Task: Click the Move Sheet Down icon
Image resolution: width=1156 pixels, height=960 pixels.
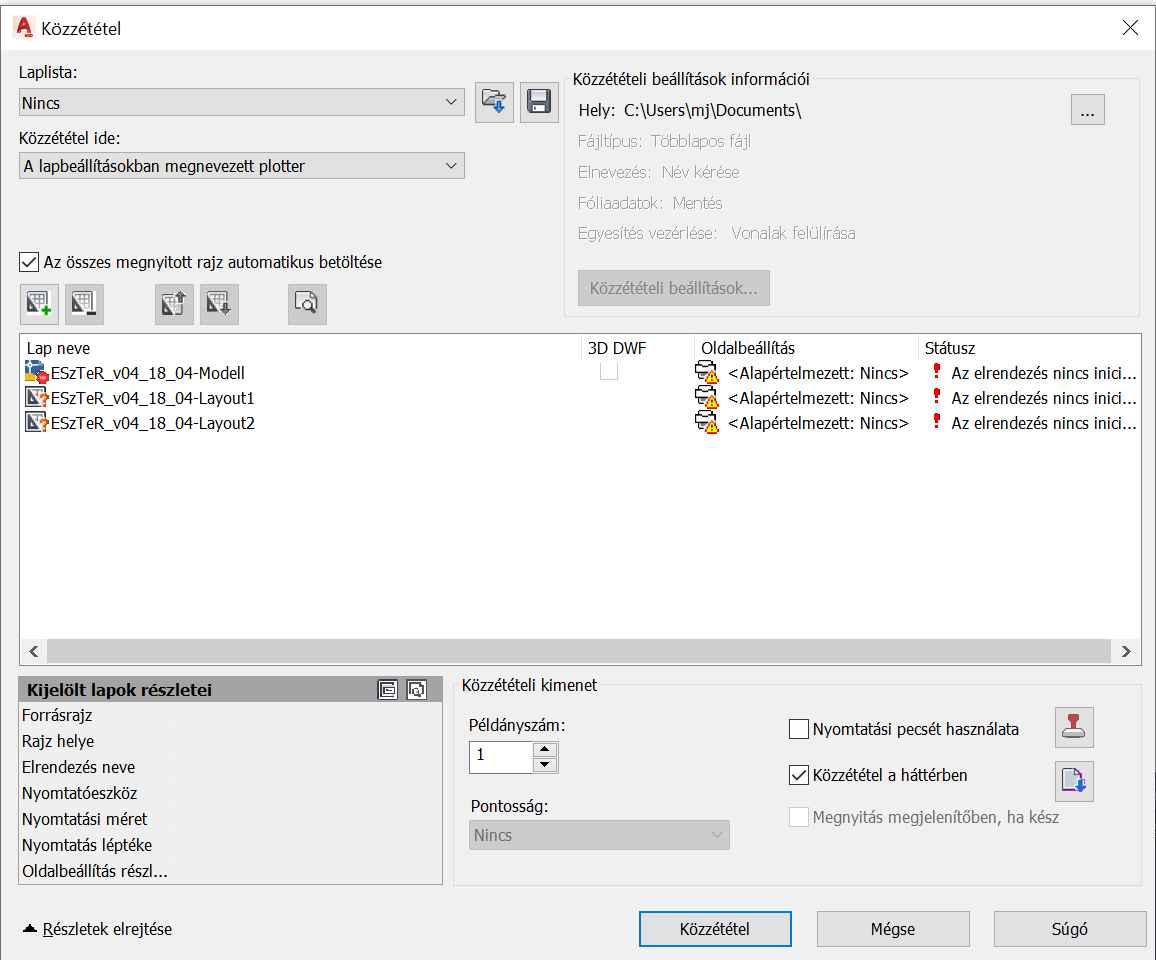Action: tap(219, 304)
